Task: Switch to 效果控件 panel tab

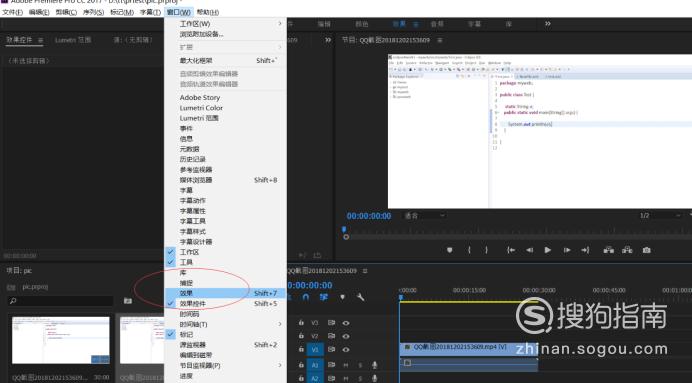Action: pyautogui.click(x=19, y=40)
